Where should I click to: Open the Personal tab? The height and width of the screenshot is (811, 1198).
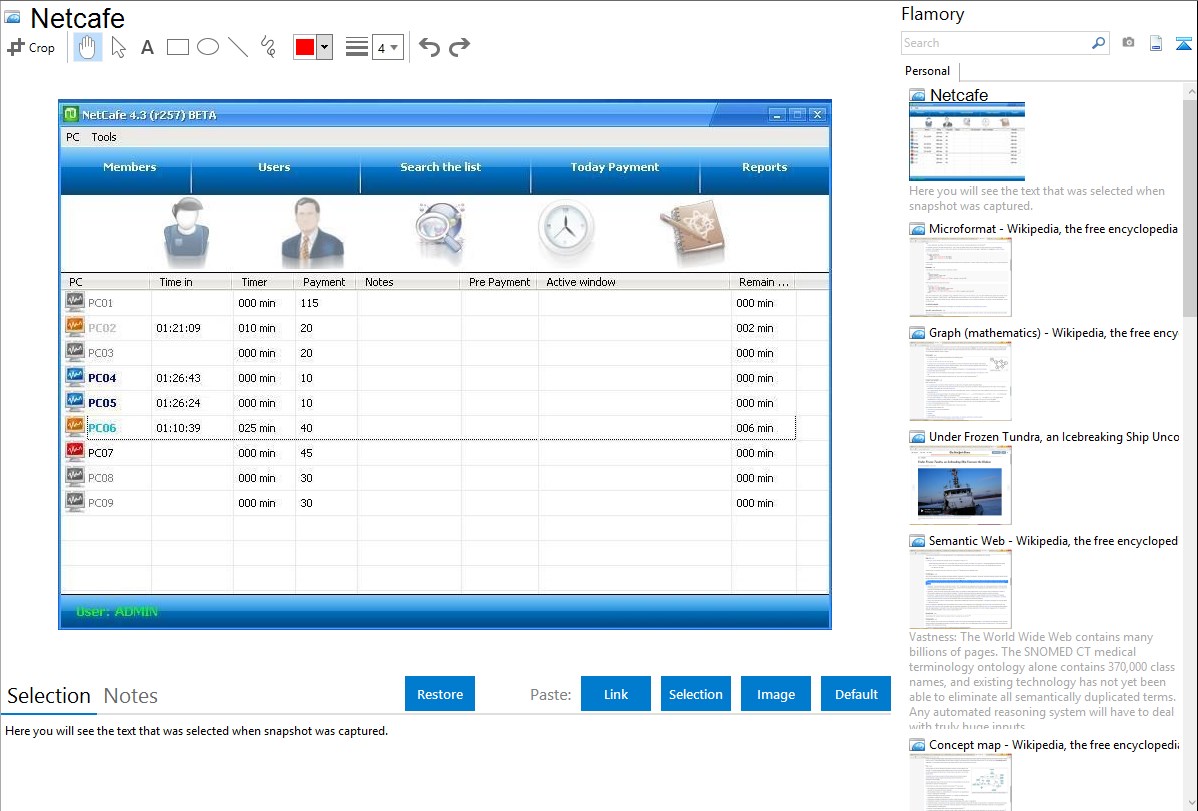pos(927,71)
